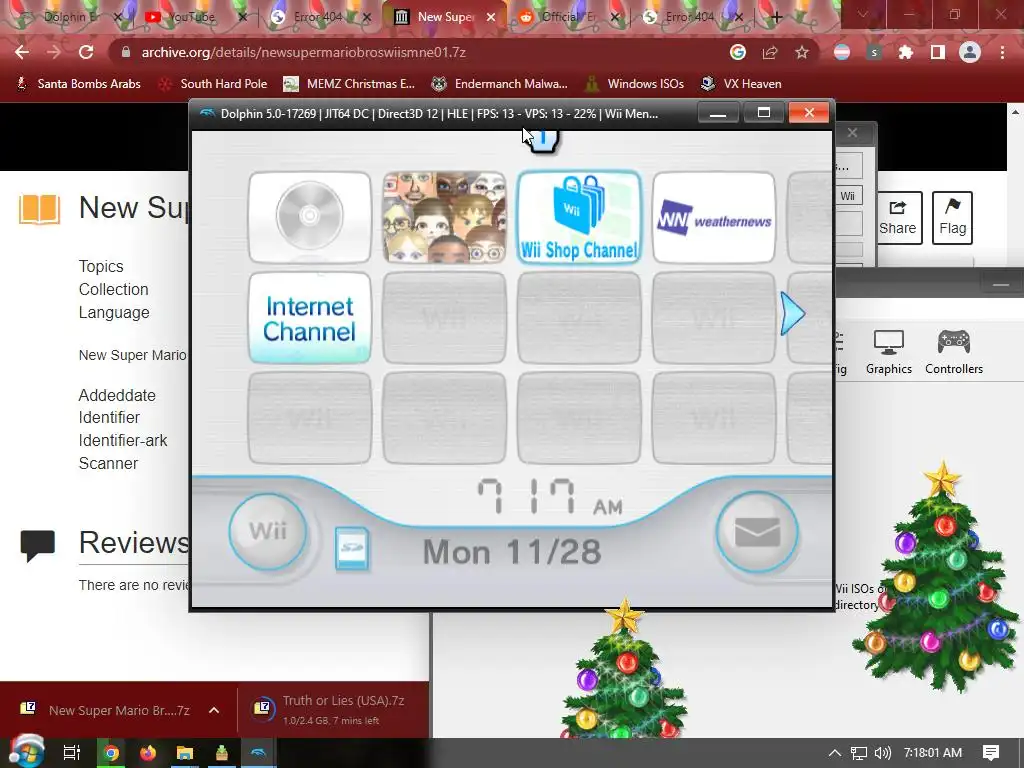Open the Action Center notifications

point(991,753)
